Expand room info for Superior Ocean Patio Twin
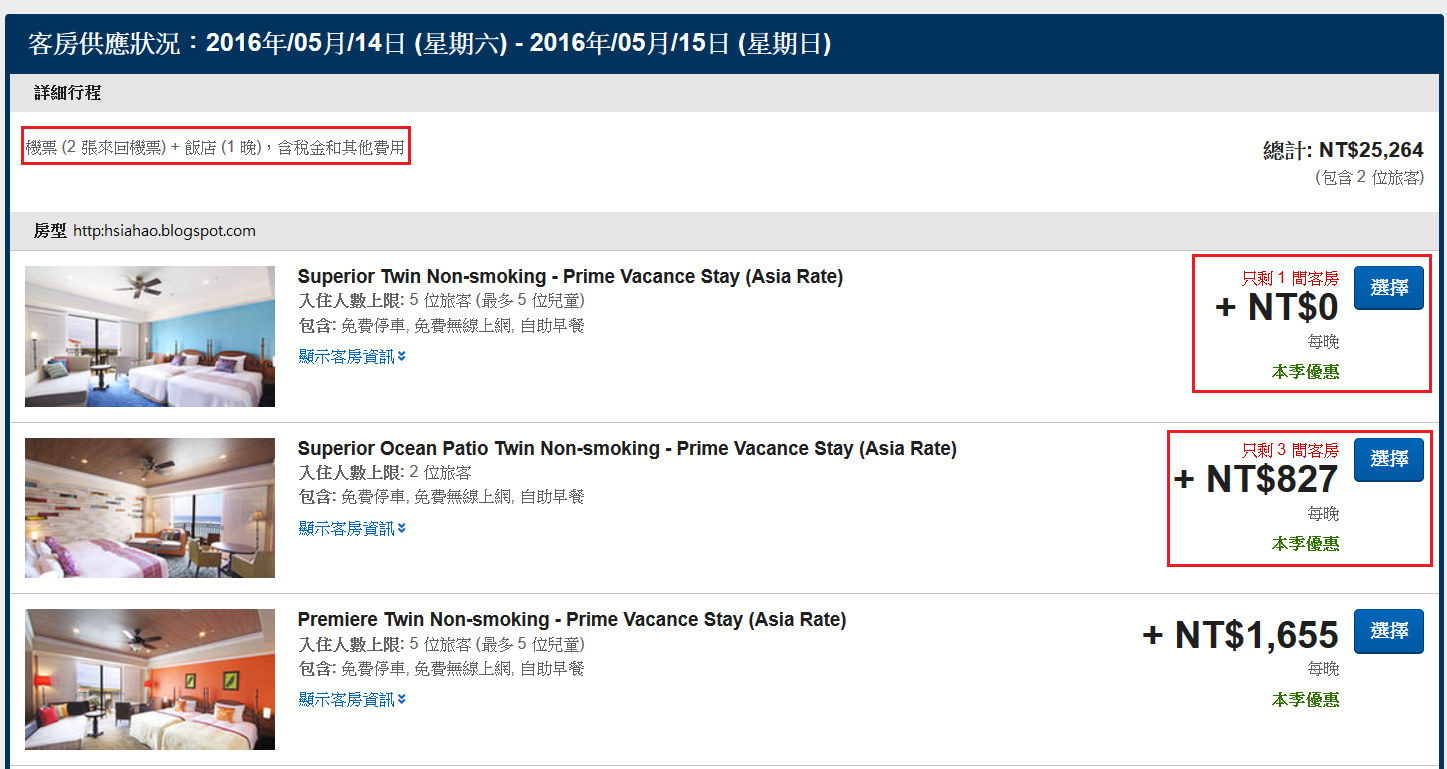 click(x=352, y=528)
